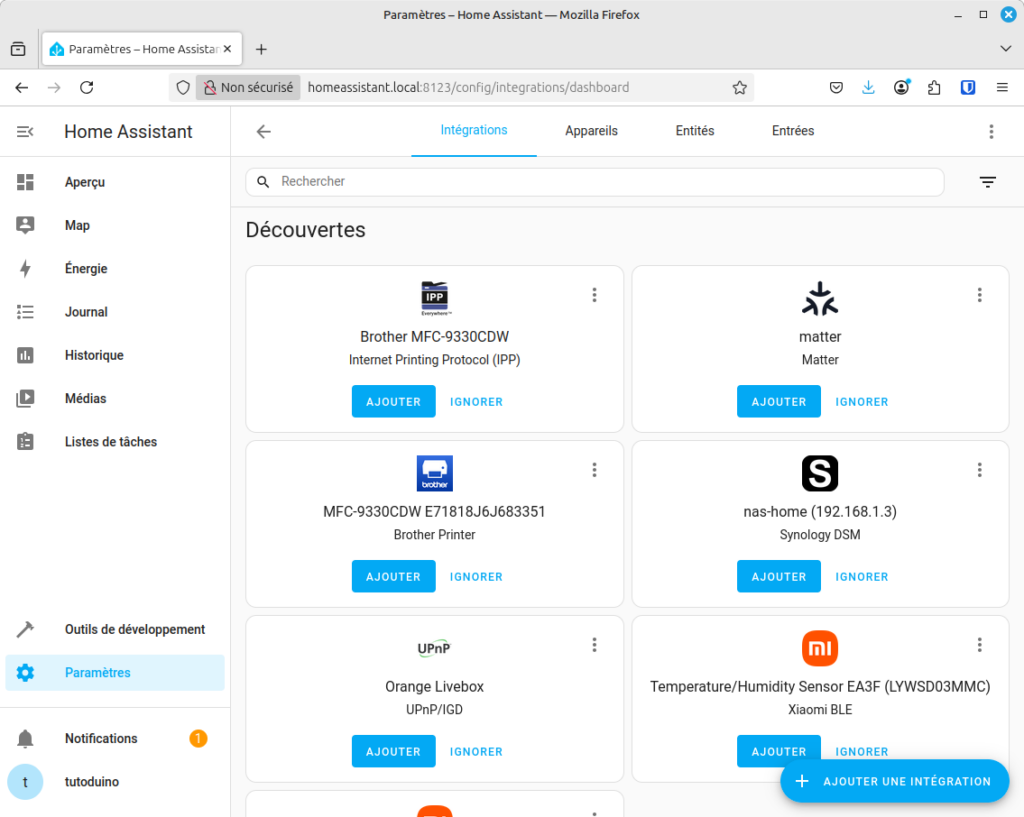Switch to the Entrées tab

[793, 131]
